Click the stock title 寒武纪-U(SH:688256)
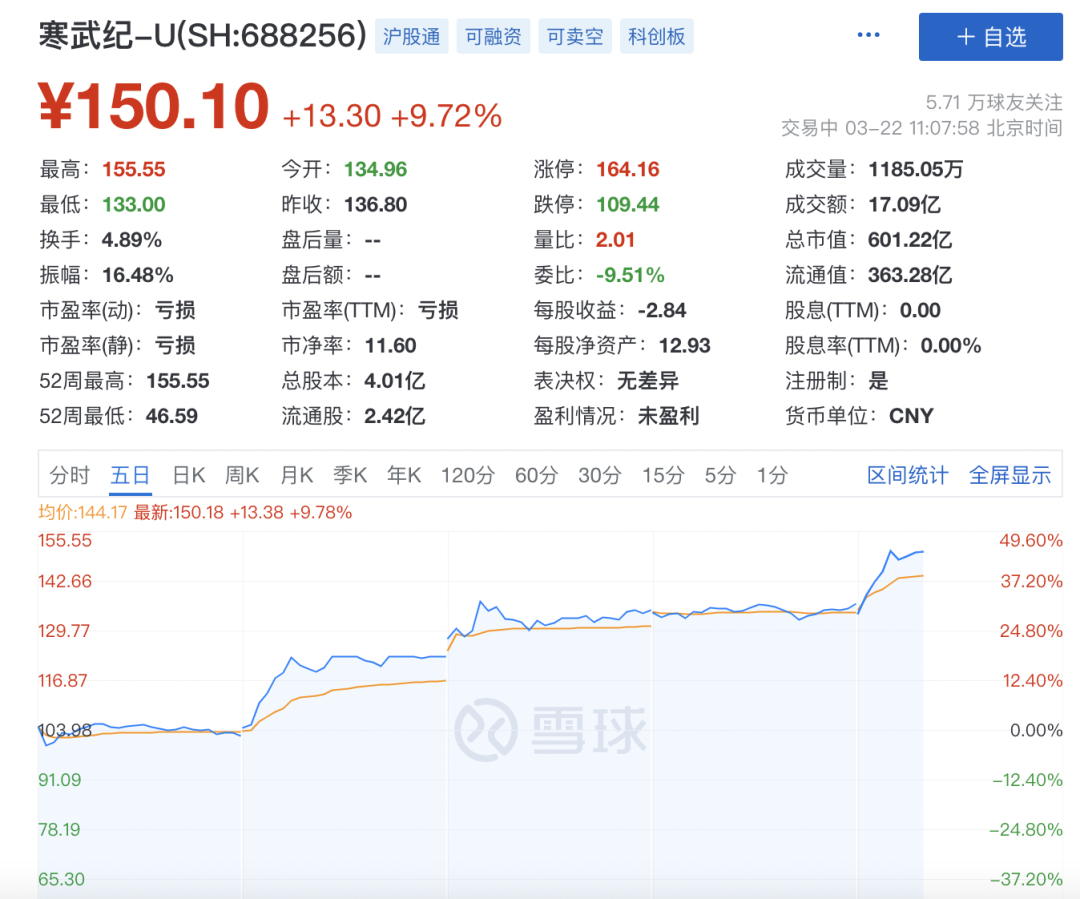The image size is (1080, 899). (x=202, y=36)
